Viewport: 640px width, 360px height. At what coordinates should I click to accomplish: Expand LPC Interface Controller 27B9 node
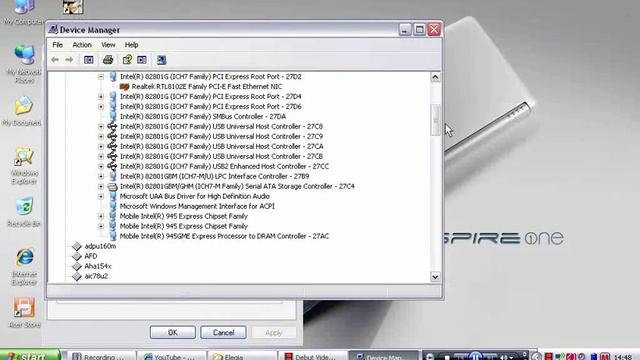[x=101, y=176]
